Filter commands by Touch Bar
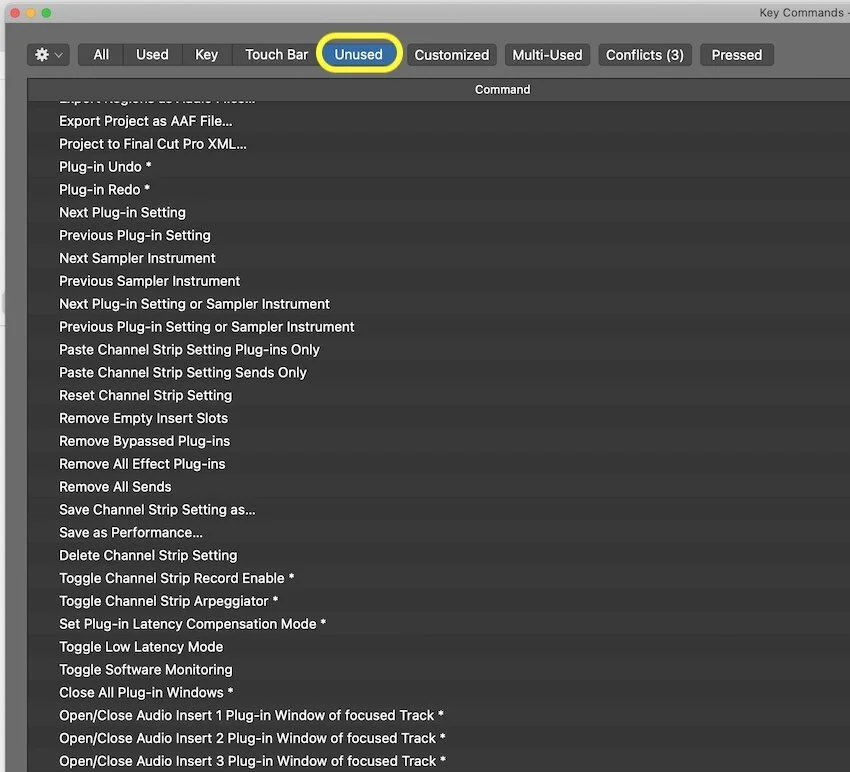This screenshot has height=772, width=850. (275, 55)
